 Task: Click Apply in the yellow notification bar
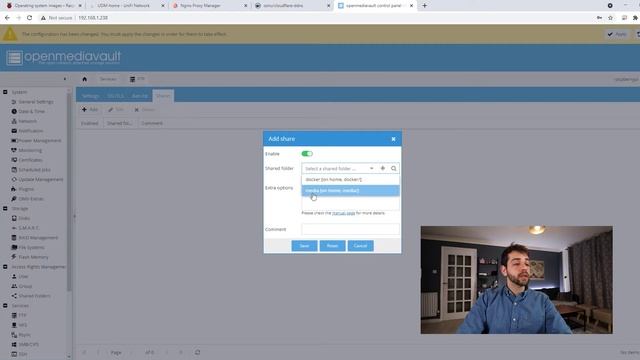(617, 34)
